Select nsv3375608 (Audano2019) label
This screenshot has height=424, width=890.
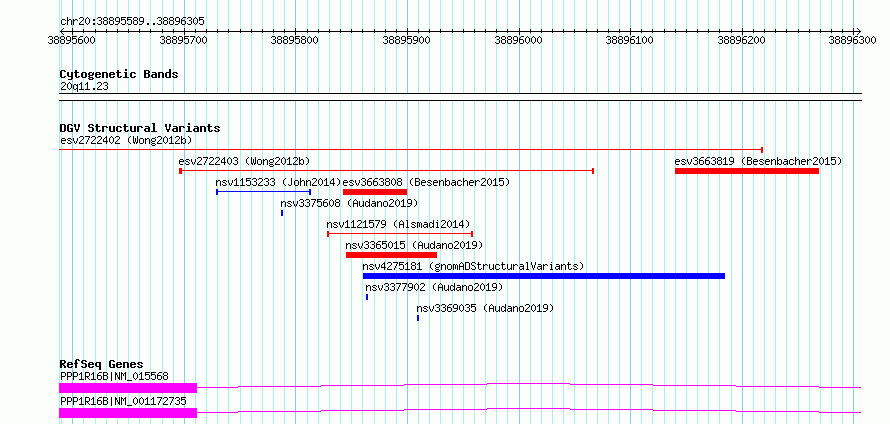coord(349,203)
